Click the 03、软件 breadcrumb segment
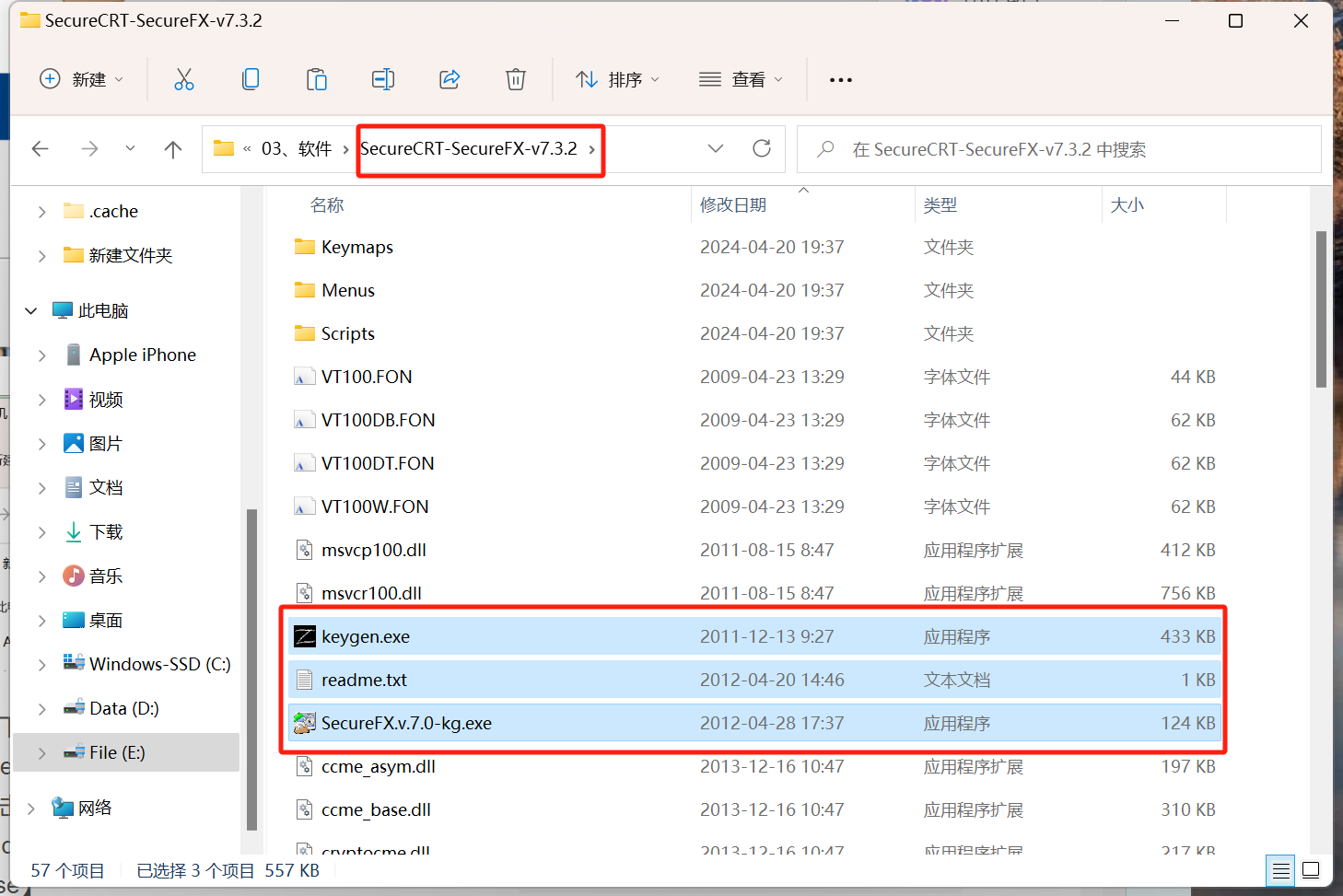This screenshot has height=896, width=1343. [x=297, y=148]
